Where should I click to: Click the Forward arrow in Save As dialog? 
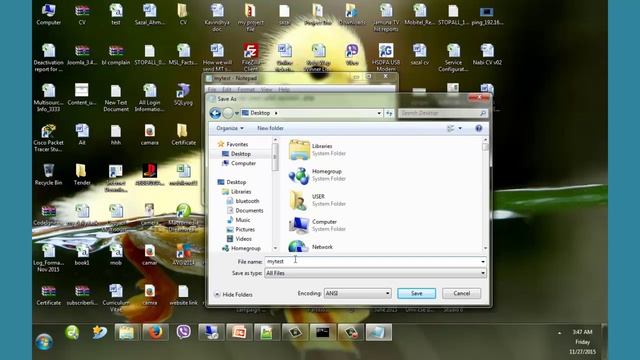coord(228,113)
